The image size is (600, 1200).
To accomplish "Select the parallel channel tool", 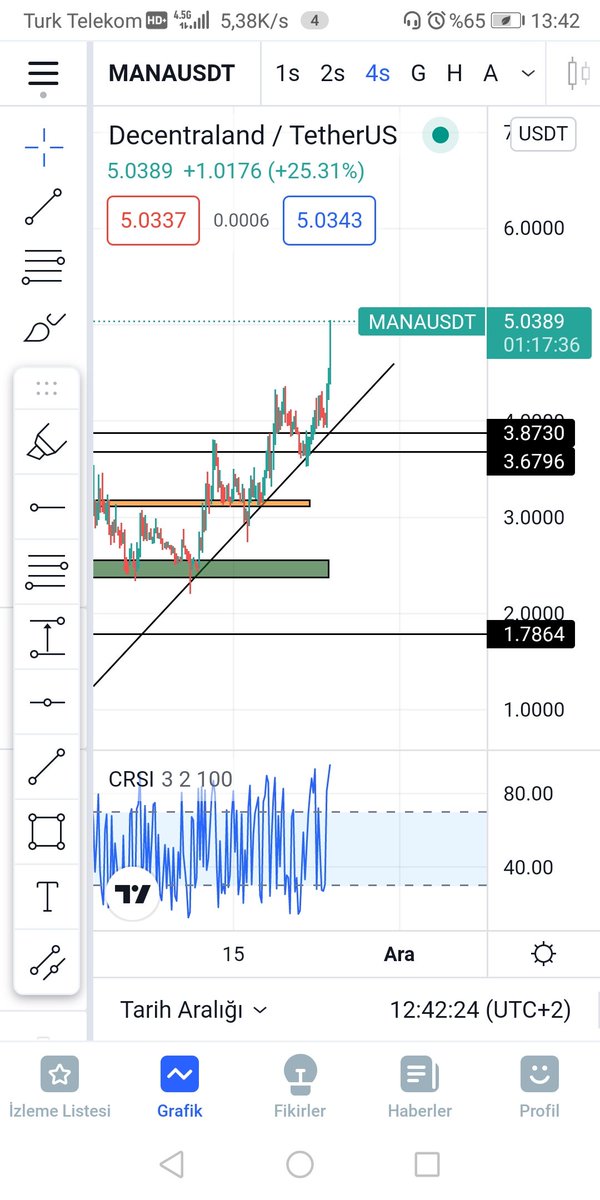I will point(46,962).
